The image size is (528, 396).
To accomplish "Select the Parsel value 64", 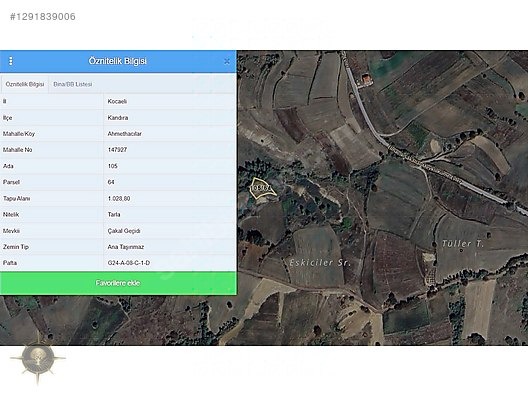I will (x=111, y=182).
